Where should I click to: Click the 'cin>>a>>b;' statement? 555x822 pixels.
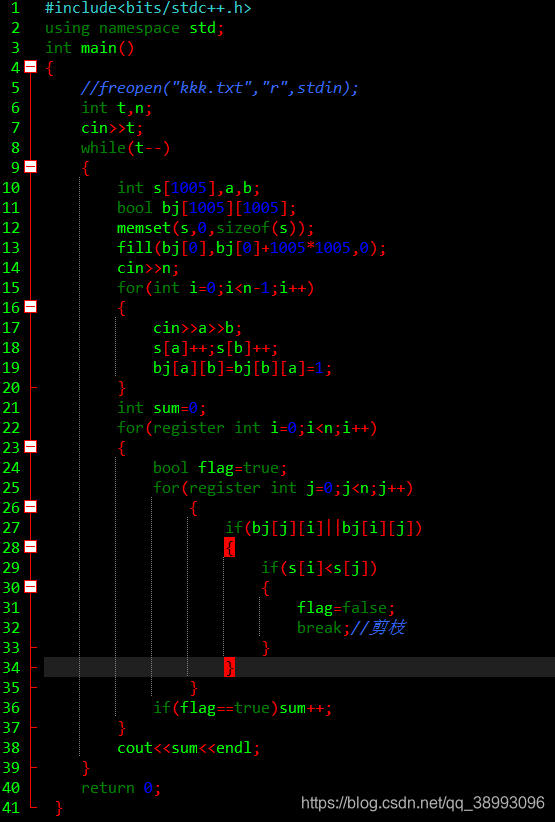click(198, 328)
